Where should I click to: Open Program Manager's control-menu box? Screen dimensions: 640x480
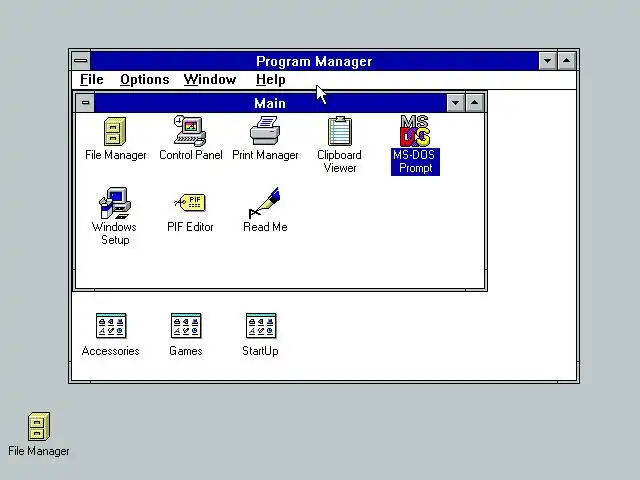[x=81, y=61]
